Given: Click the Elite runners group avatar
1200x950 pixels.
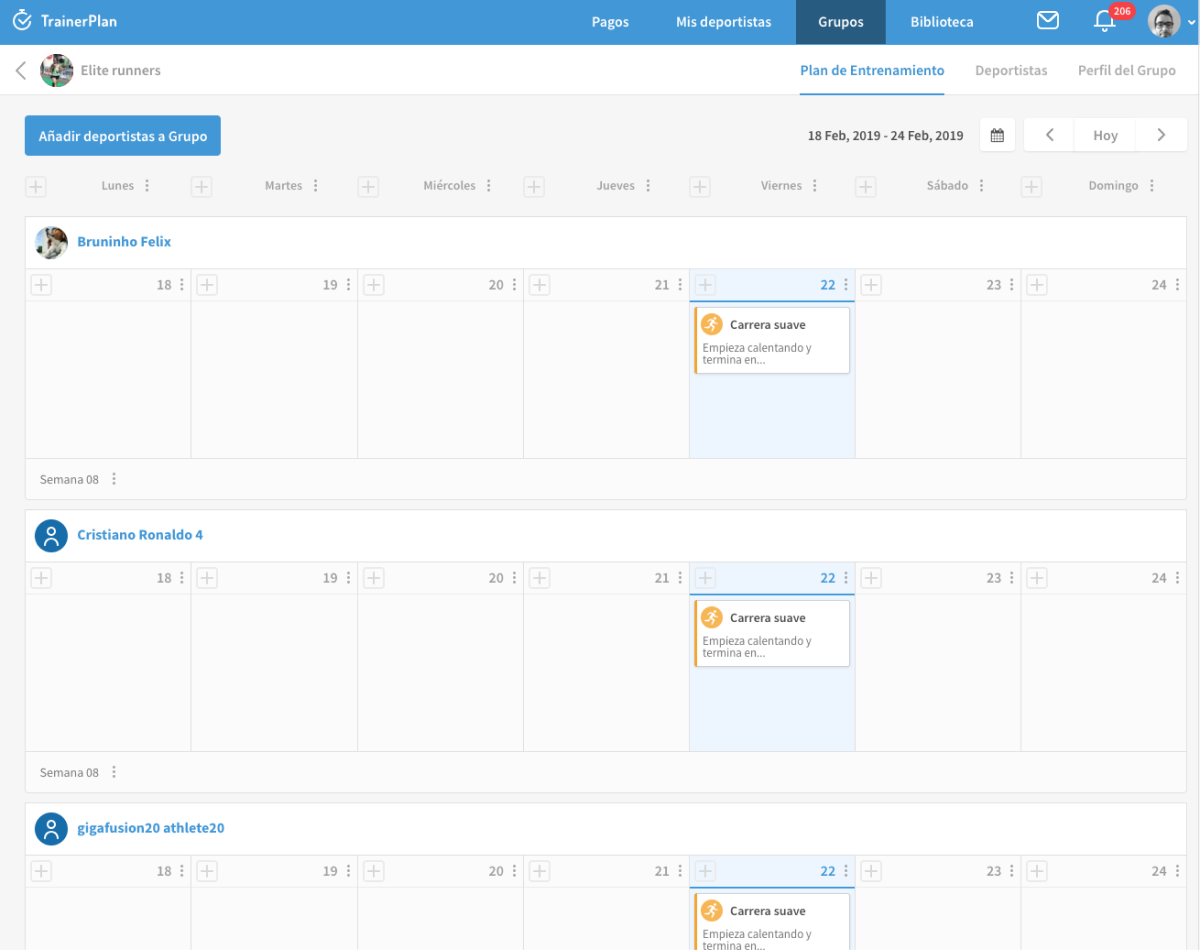Looking at the screenshot, I should [x=56, y=70].
